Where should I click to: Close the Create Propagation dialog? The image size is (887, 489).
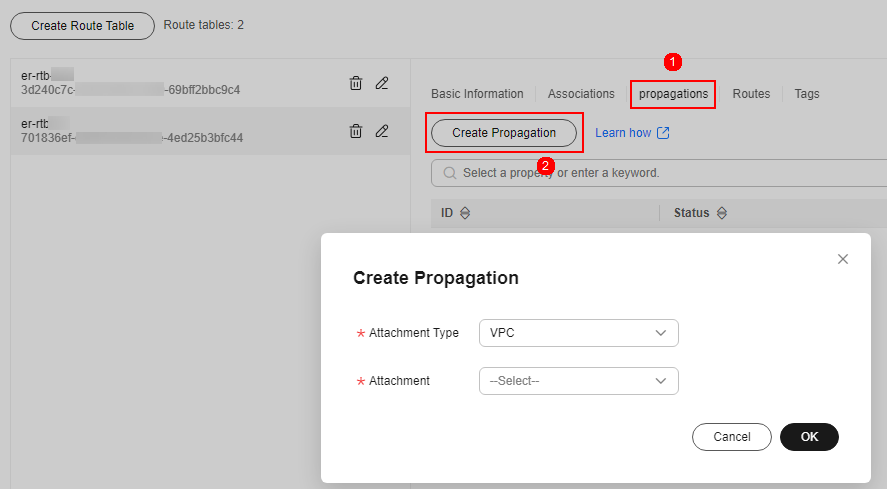(x=842, y=259)
